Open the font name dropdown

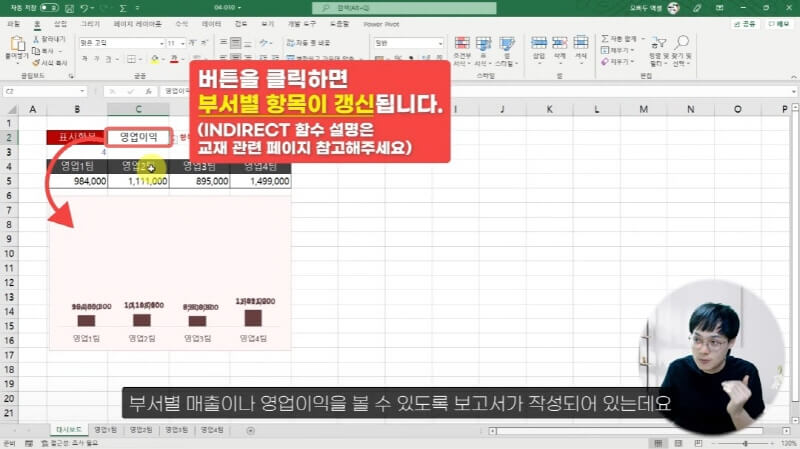[x=162, y=43]
